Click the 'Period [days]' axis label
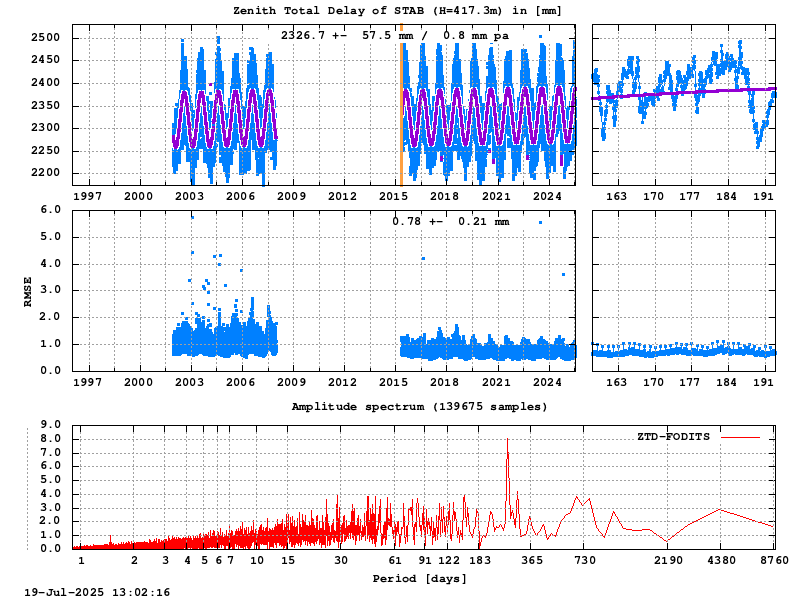 419,579
